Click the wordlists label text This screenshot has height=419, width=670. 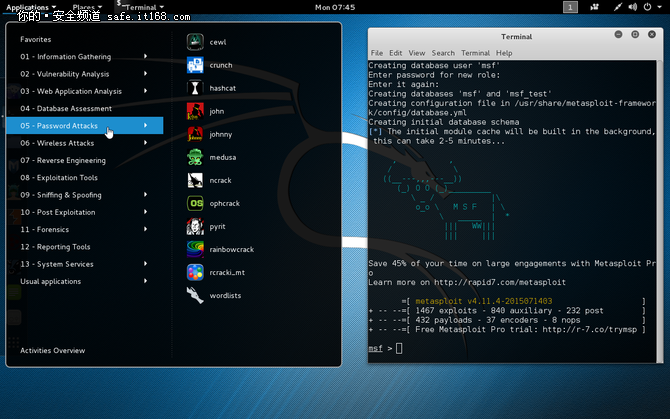[x=225, y=296]
